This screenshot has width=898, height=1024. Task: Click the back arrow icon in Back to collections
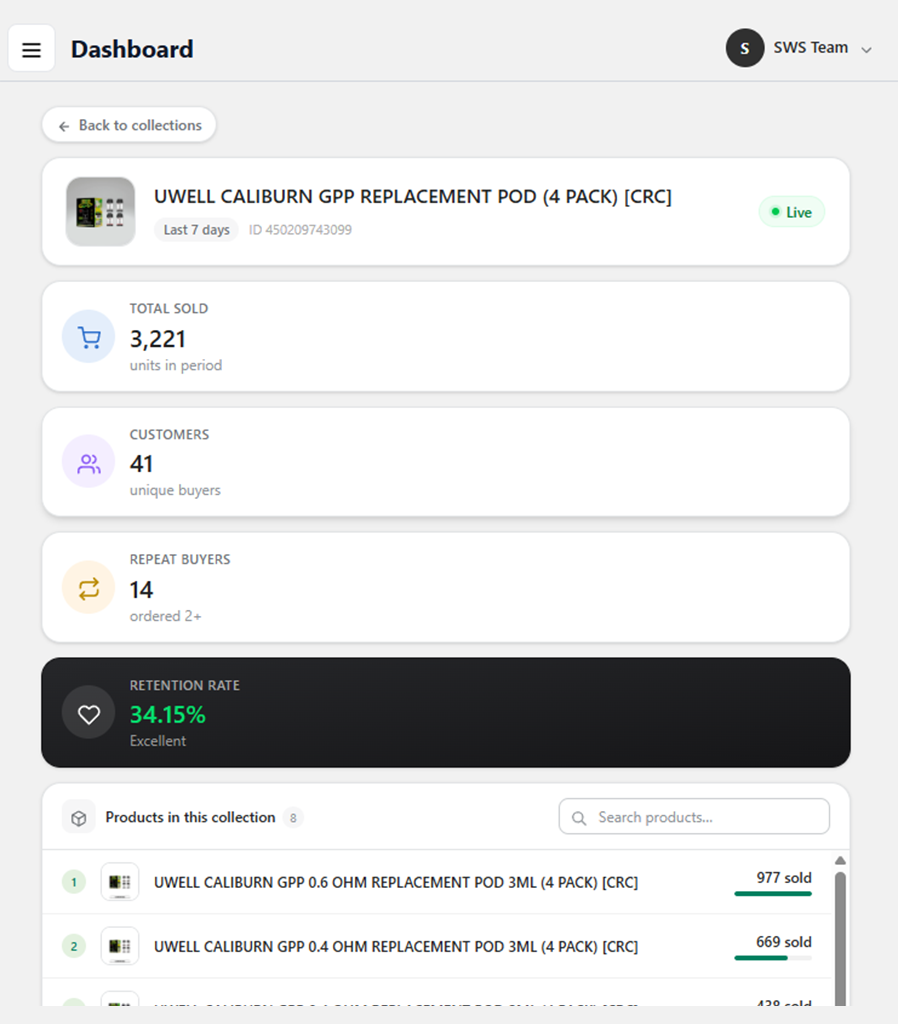[64, 126]
